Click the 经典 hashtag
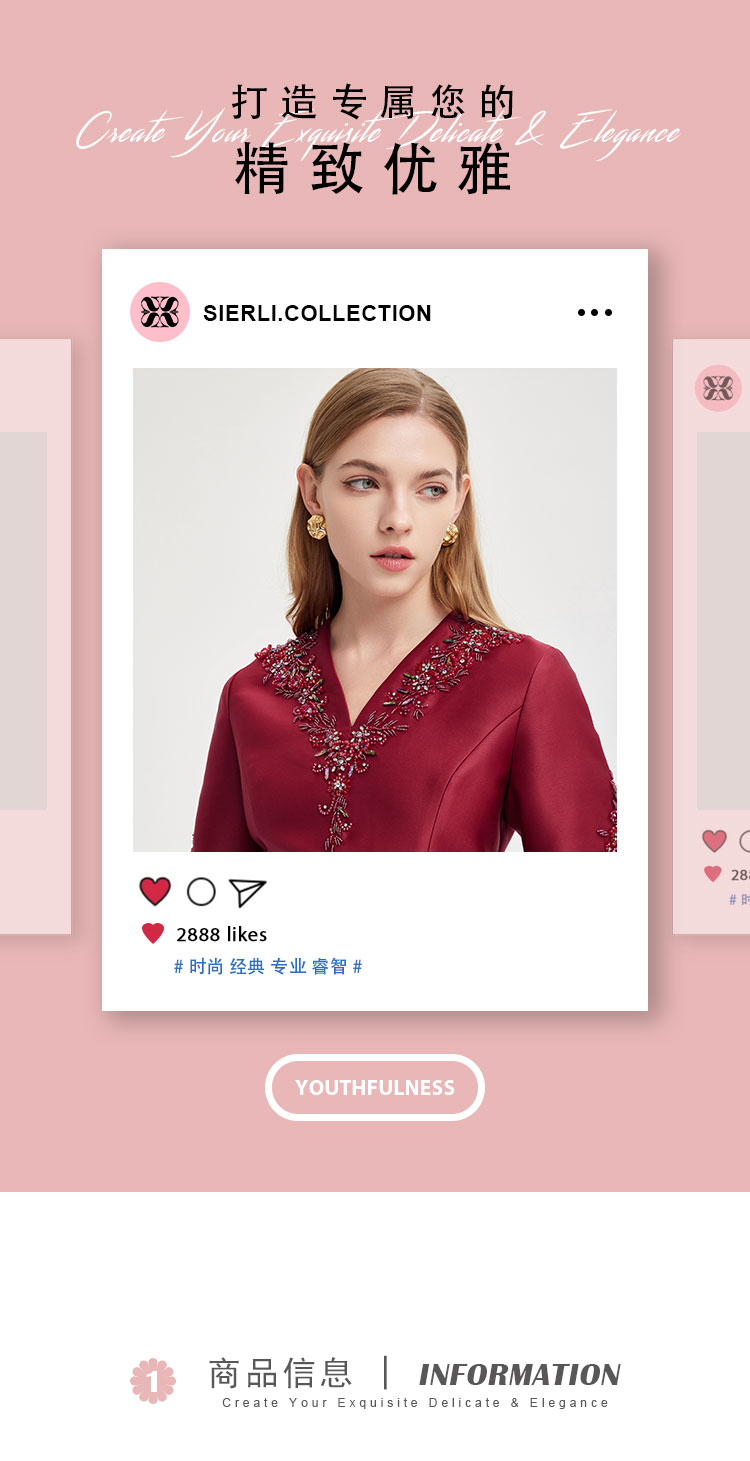This screenshot has width=750, height=1461. coord(247,967)
